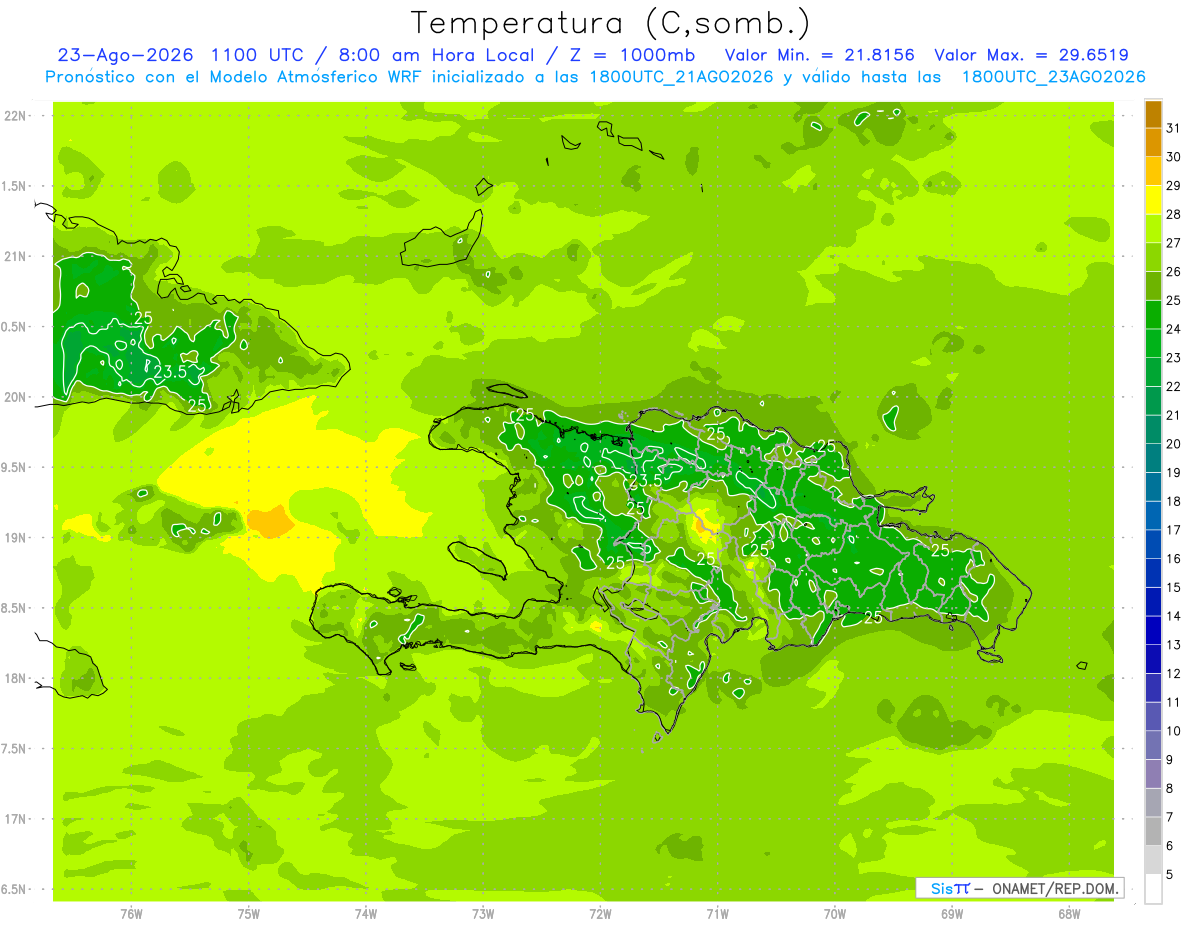Click the '18N' latitude label
The height and width of the screenshot is (927, 1200).
tap(14, 678)
